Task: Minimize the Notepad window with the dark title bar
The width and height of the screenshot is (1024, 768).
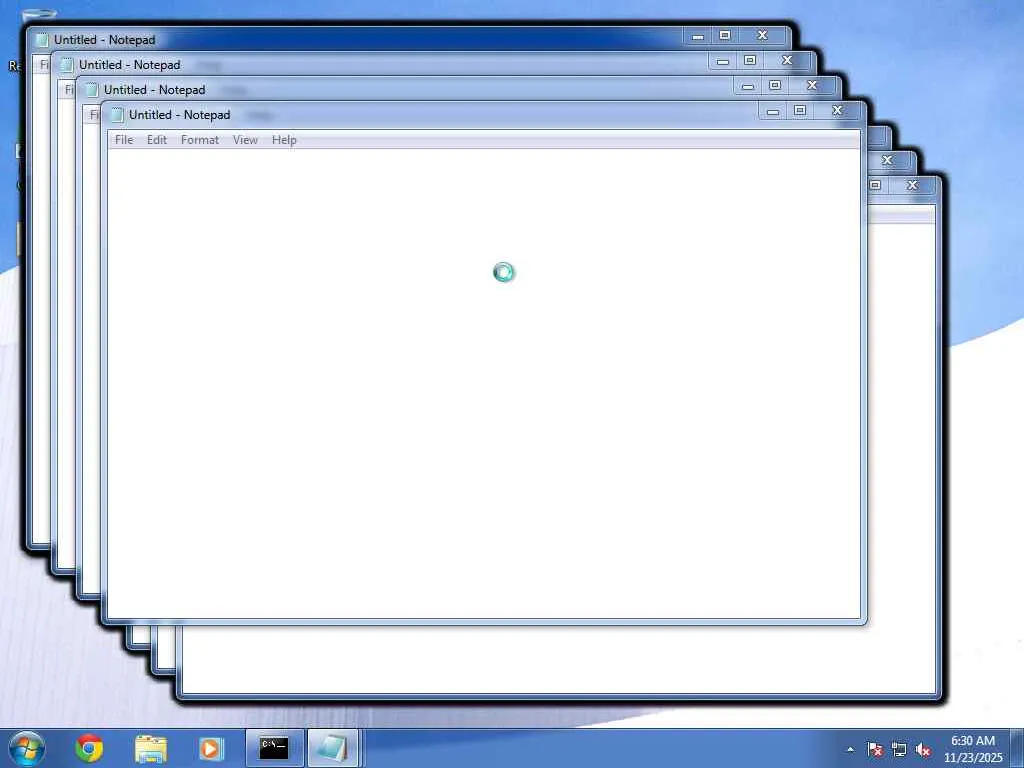Action: [x=697, y=36]
